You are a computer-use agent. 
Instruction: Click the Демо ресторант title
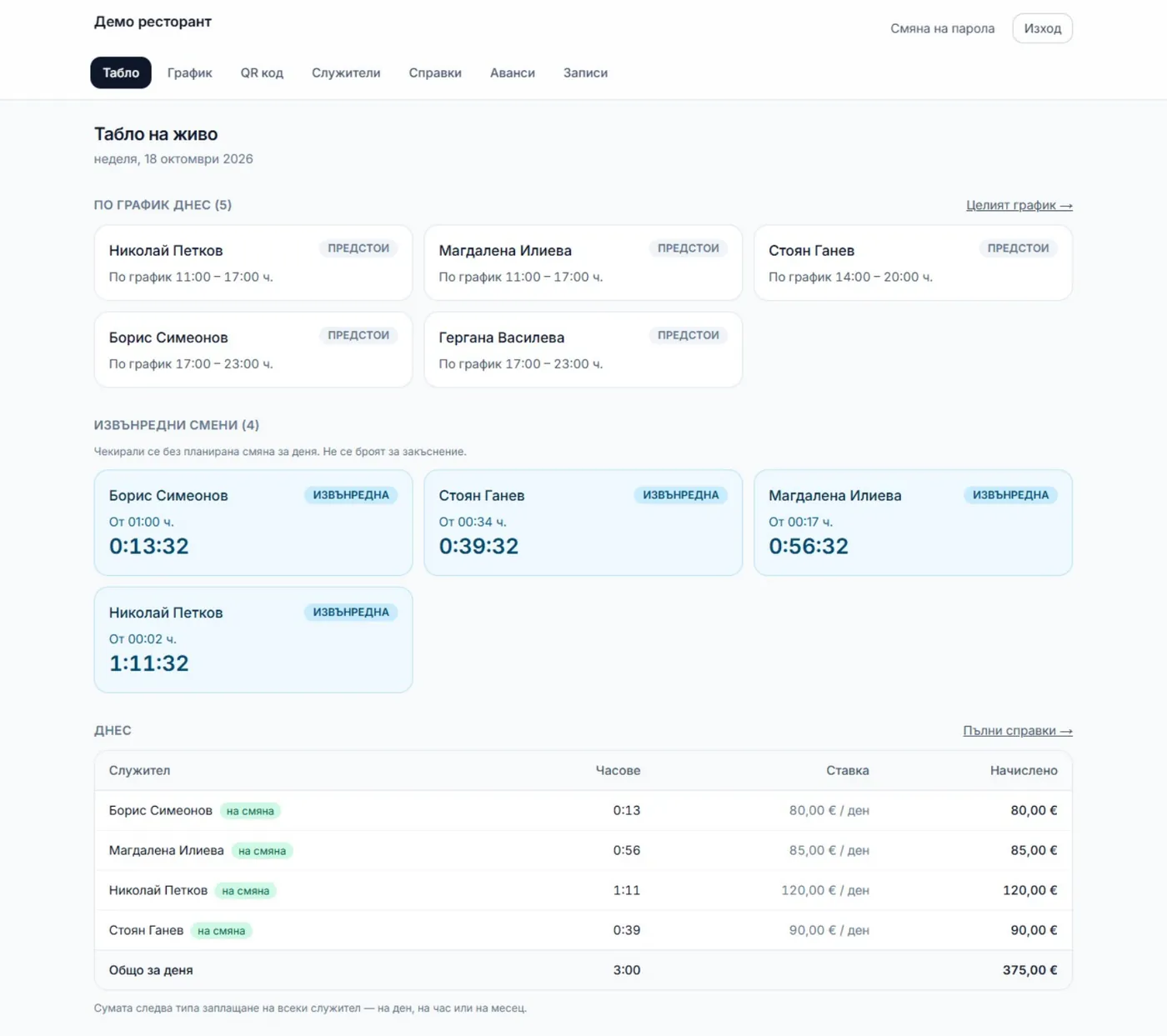(x=153, y=22)
